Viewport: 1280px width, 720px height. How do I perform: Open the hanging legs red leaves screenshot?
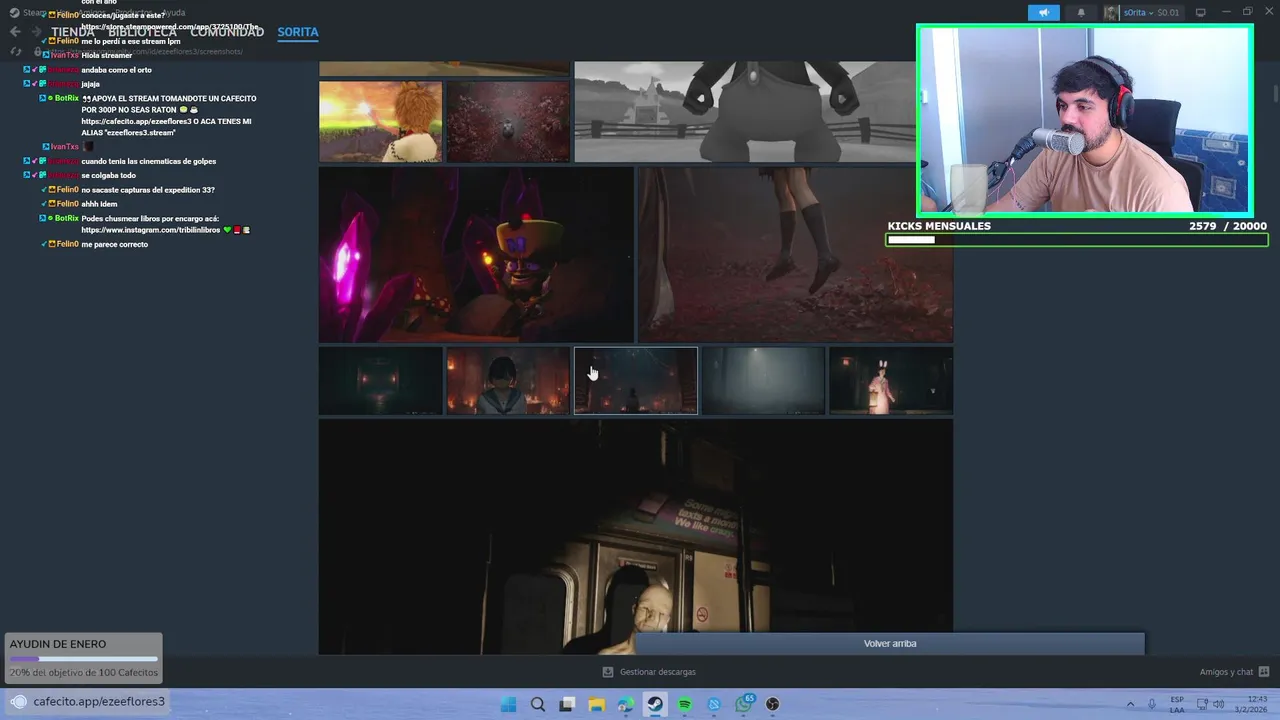[x=796, y=254]
